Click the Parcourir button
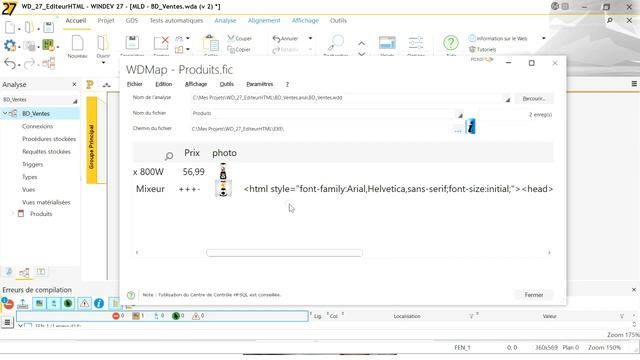 coord(534,98)
